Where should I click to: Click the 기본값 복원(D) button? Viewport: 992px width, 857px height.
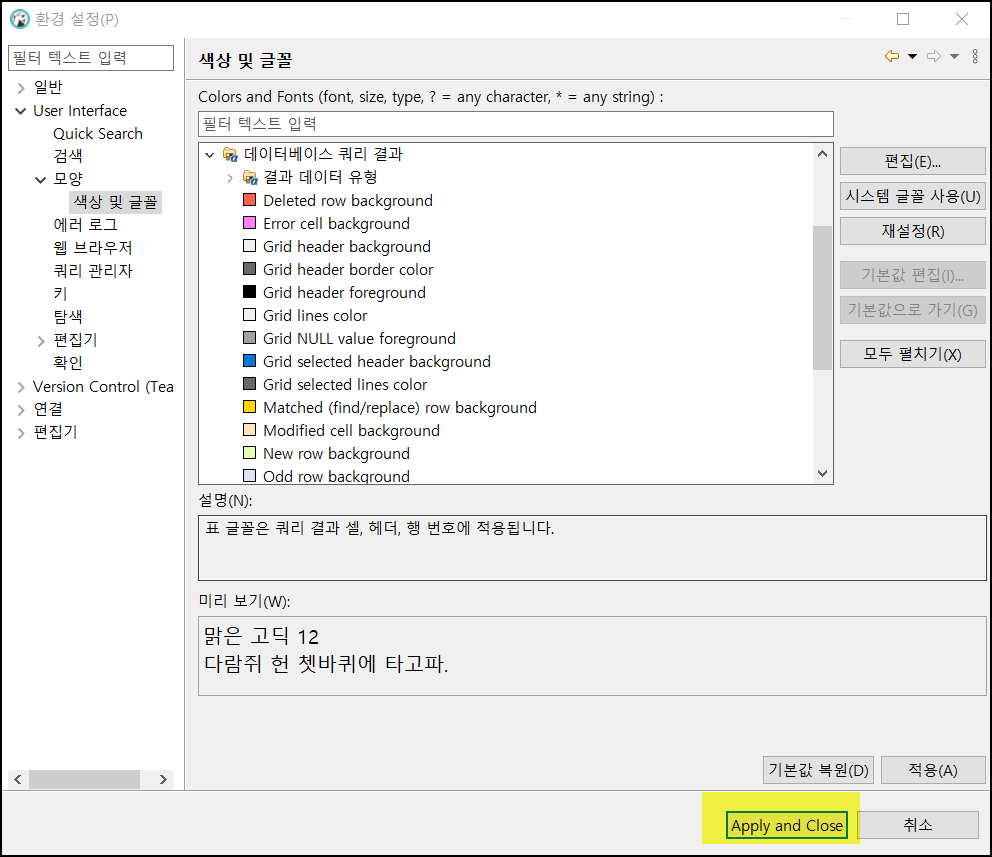click(x=818, y=770)
